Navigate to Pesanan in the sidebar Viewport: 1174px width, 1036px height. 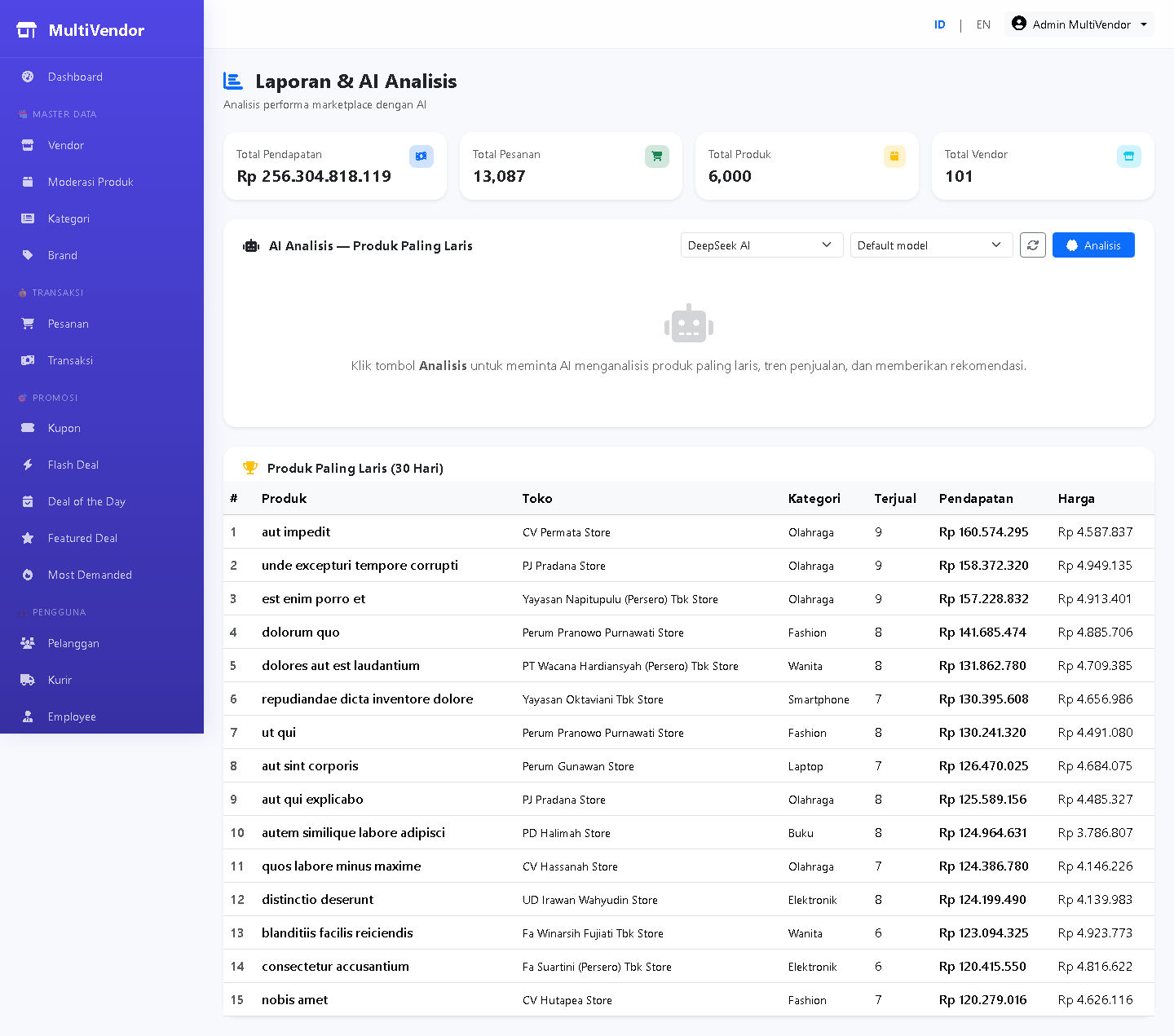point(102,324)
